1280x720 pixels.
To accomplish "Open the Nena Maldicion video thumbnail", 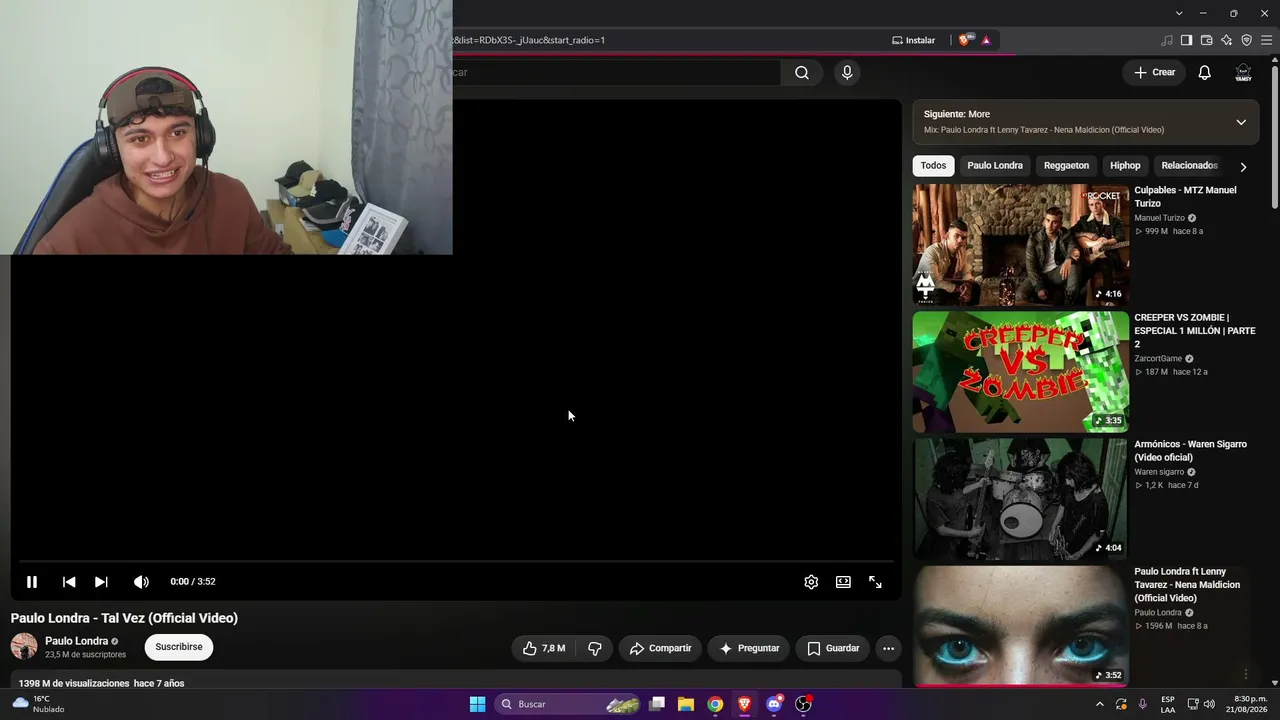I will tap(1020, 626).
